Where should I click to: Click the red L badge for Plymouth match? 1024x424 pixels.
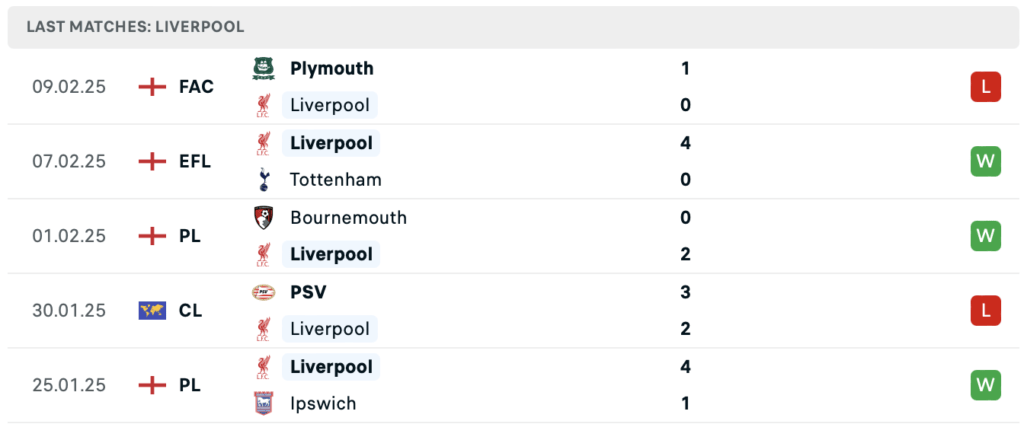pos(985,87)
